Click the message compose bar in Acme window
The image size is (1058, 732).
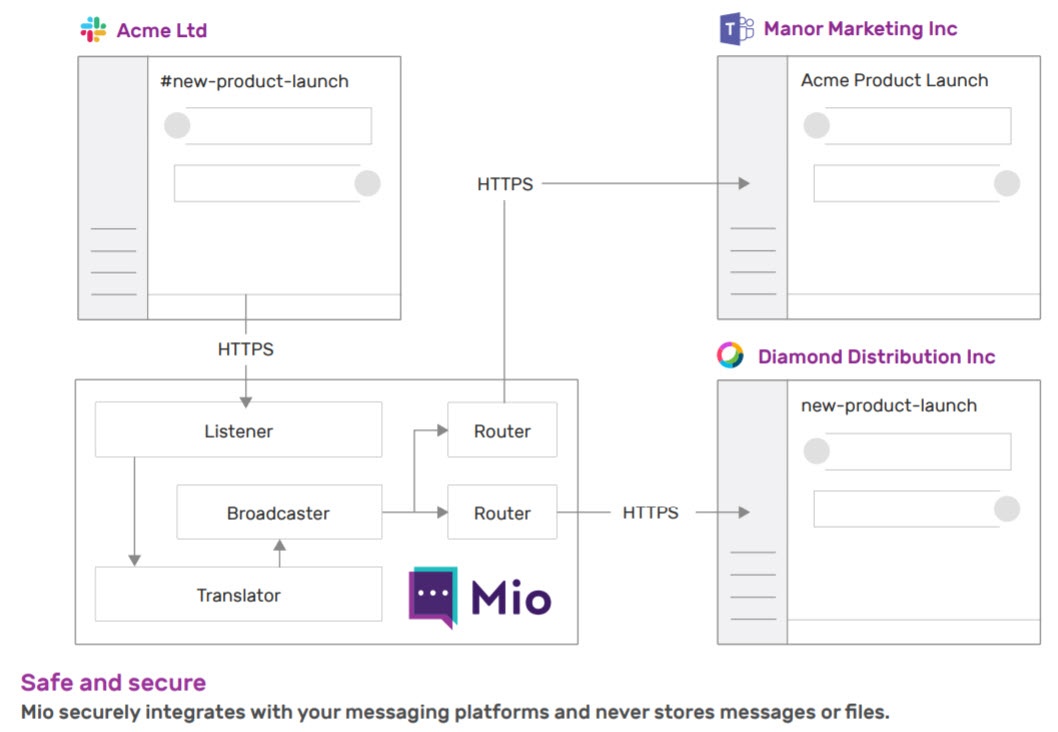[274, 306]
